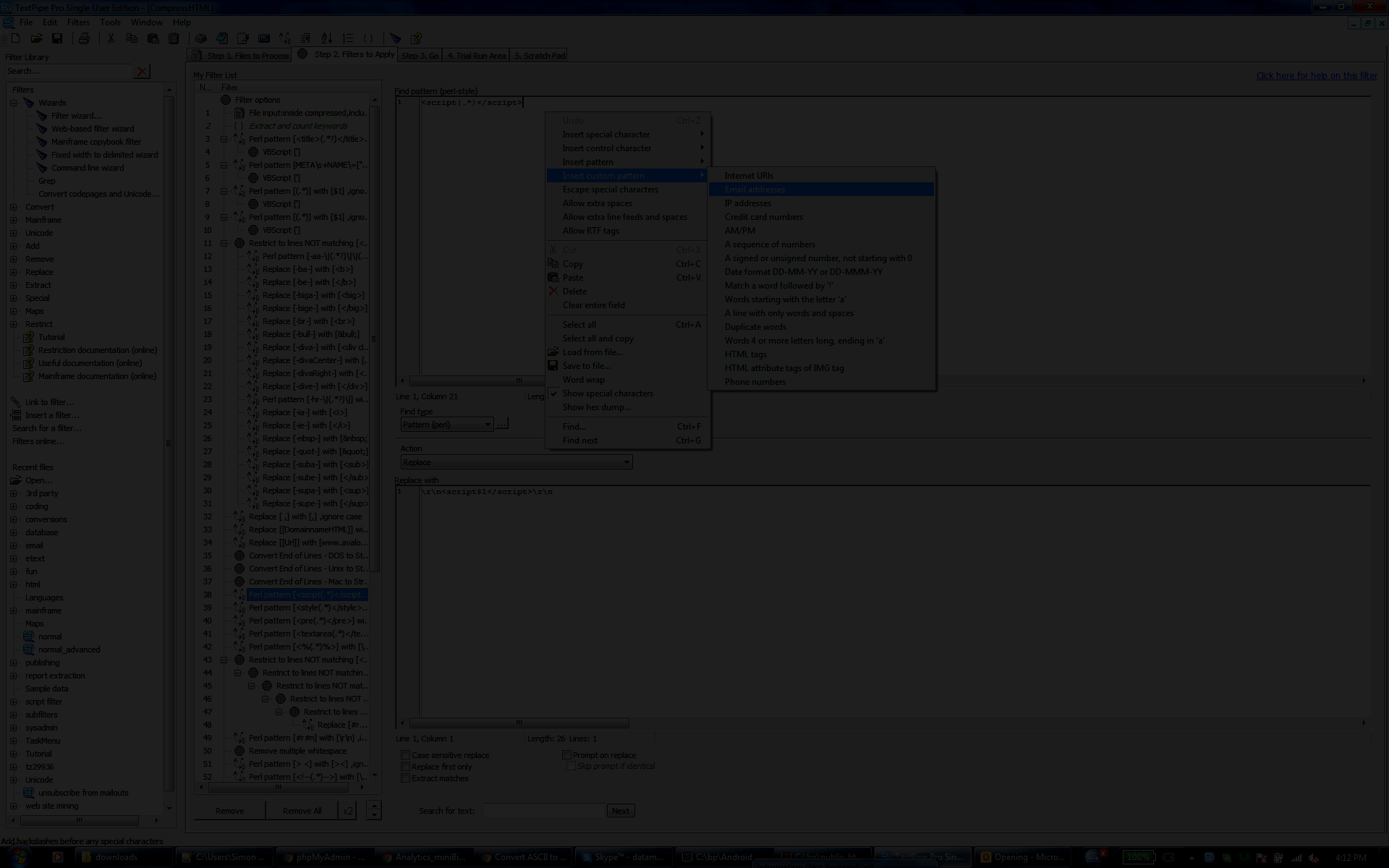Check the Prompt on replace option

(x=567, y=755)
